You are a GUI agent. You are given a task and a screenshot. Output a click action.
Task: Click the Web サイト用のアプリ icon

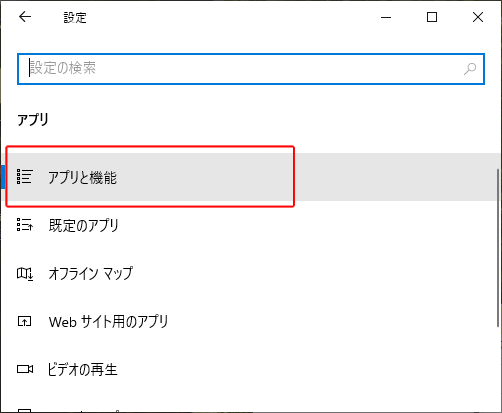pyautogui.click(x=24, y=321)
